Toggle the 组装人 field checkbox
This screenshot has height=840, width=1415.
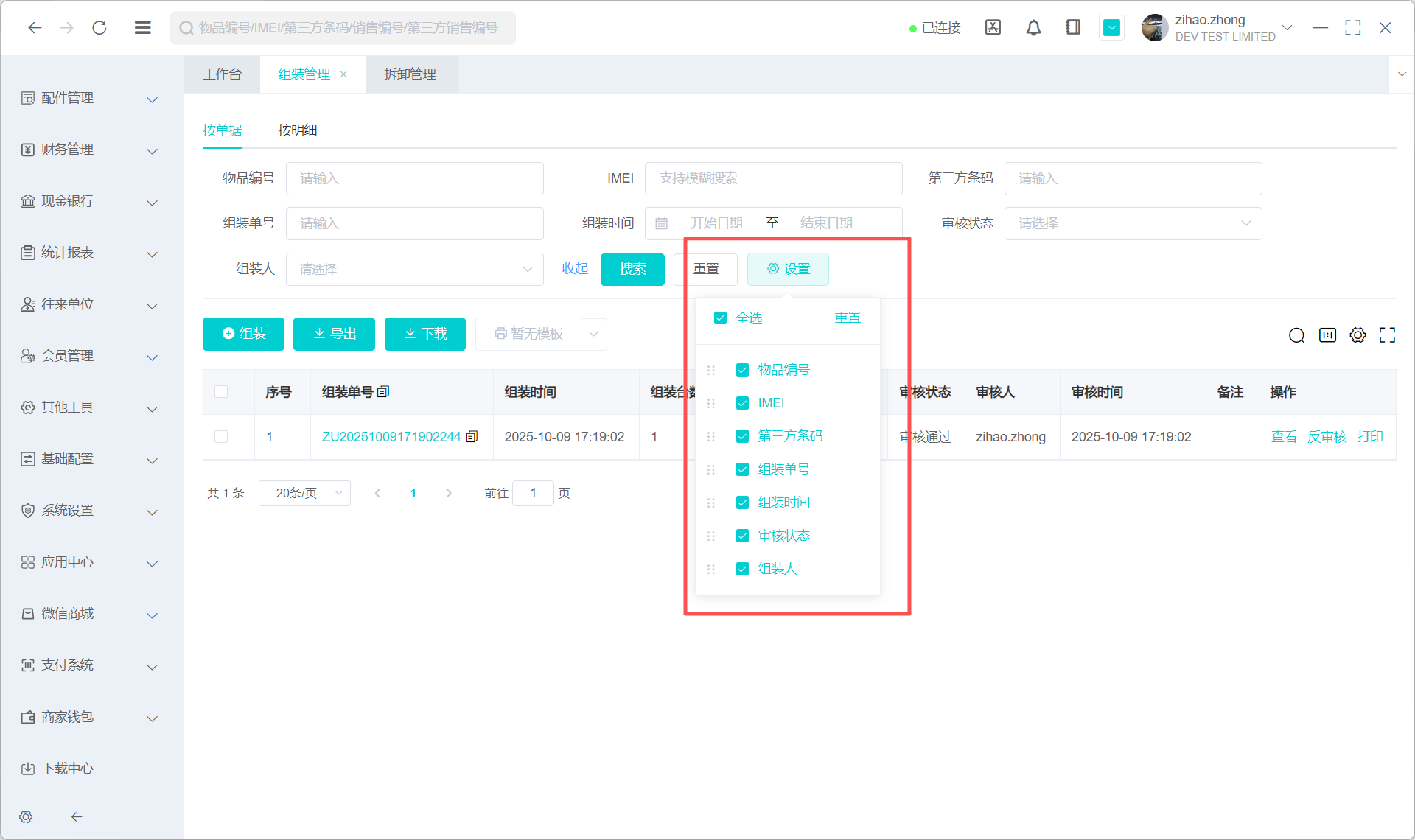[742, 569]
